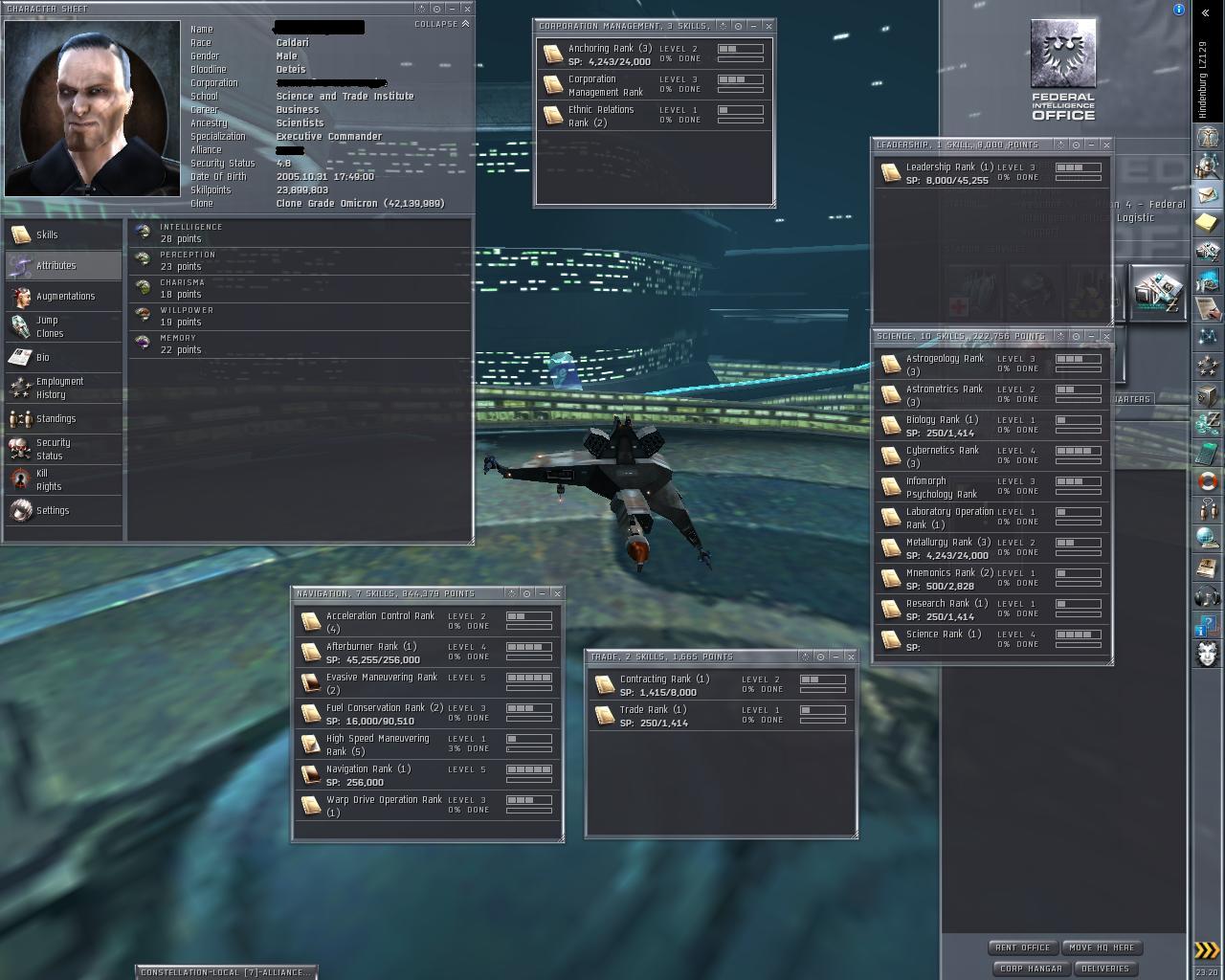Viewport: 1225px width, 980px height.
Task: Click the character portrait image
Action: pyautogui.click(x=93, y=108)
